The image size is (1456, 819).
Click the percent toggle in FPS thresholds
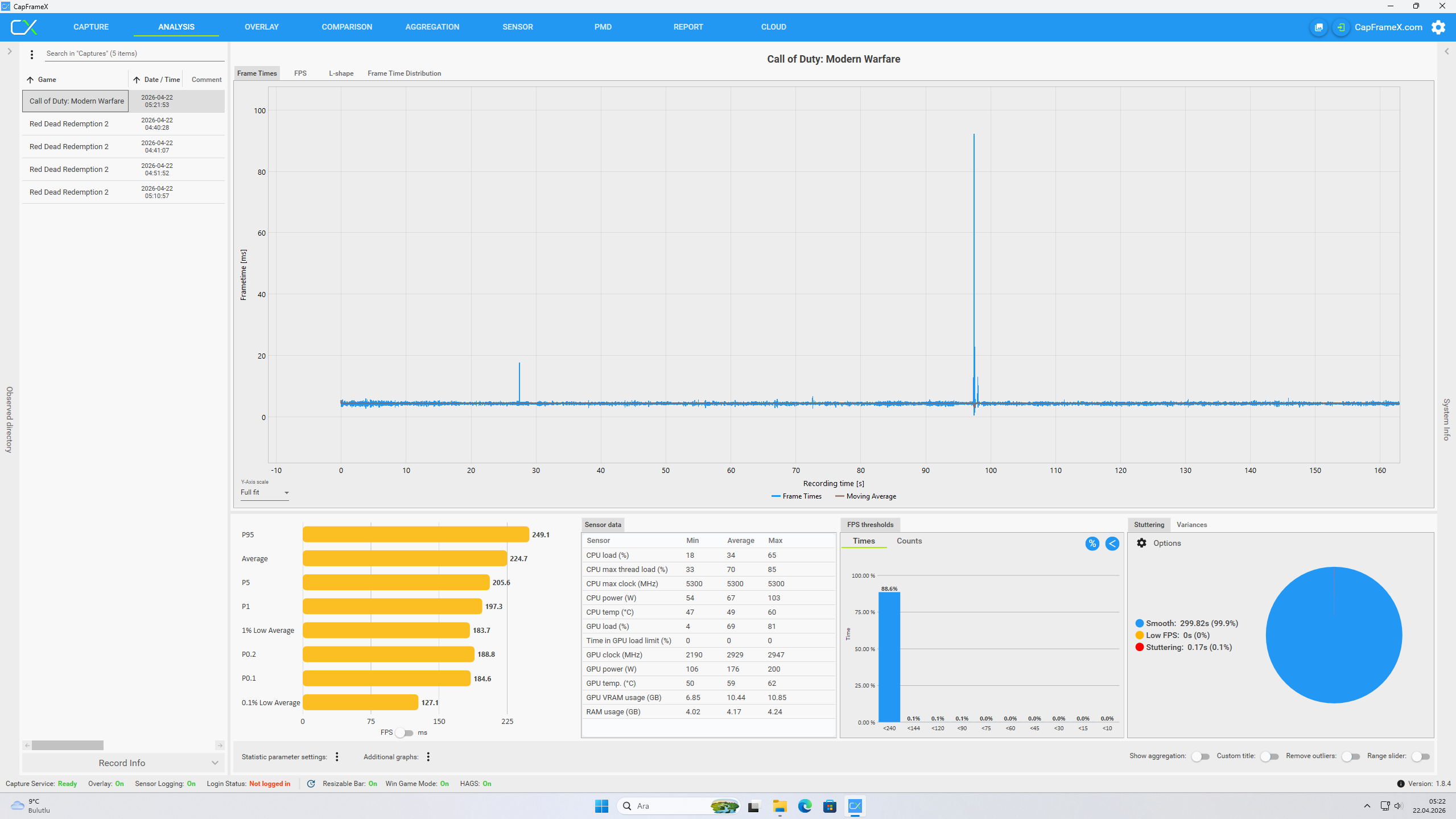click(1092, 544)
